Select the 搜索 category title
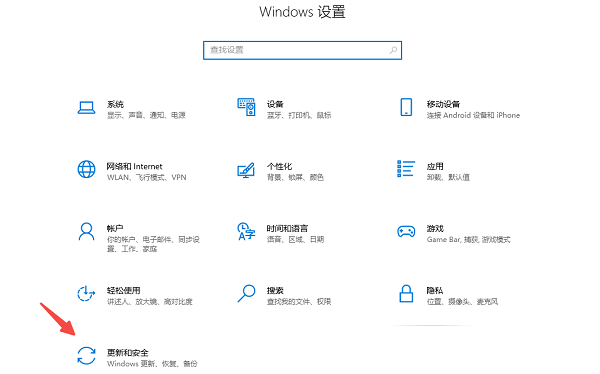 tap(275, 291)
